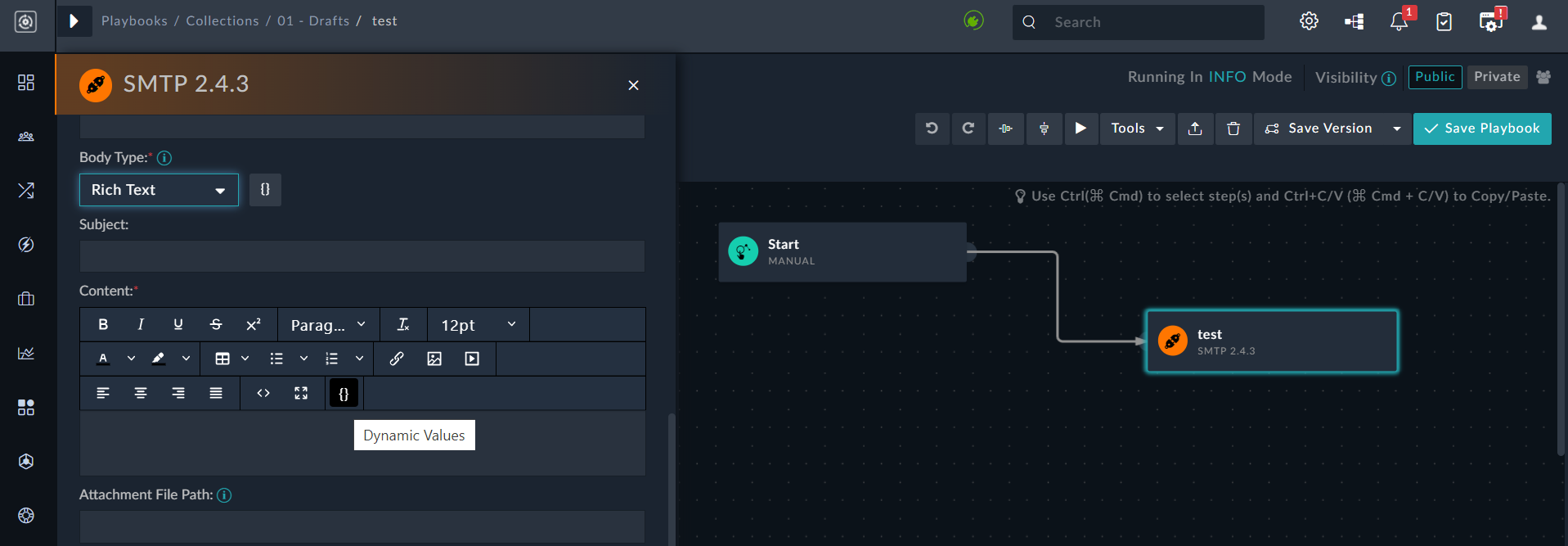The width and height of the screenshot is (1568, 546).
Task: Click the insert image icon
Action: click(434, 359)
